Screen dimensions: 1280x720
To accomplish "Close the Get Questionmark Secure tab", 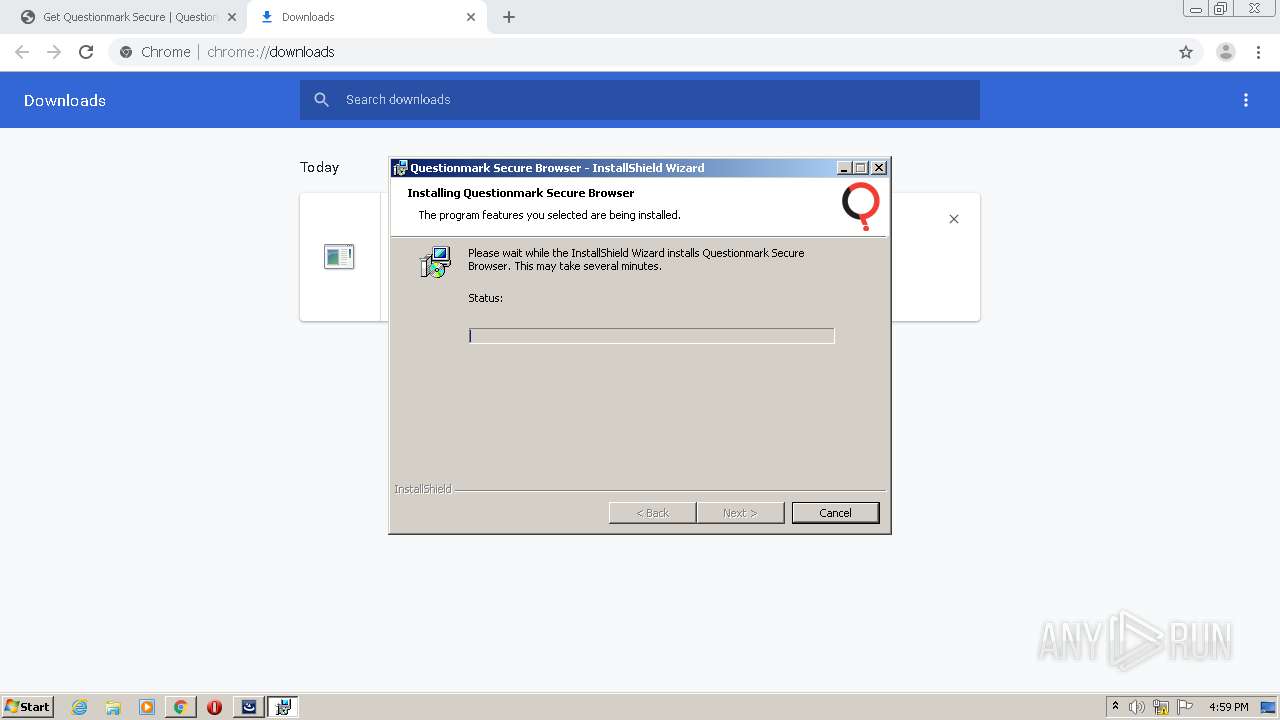I will coord(231,17).
